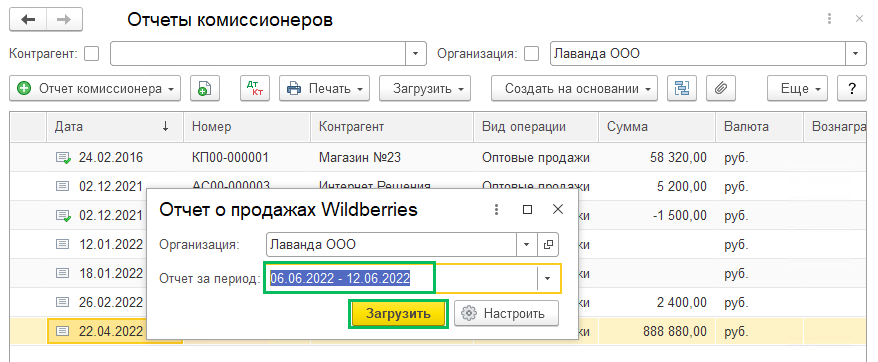
Task: Open Создать на основании dropdown
Action: 575,89
